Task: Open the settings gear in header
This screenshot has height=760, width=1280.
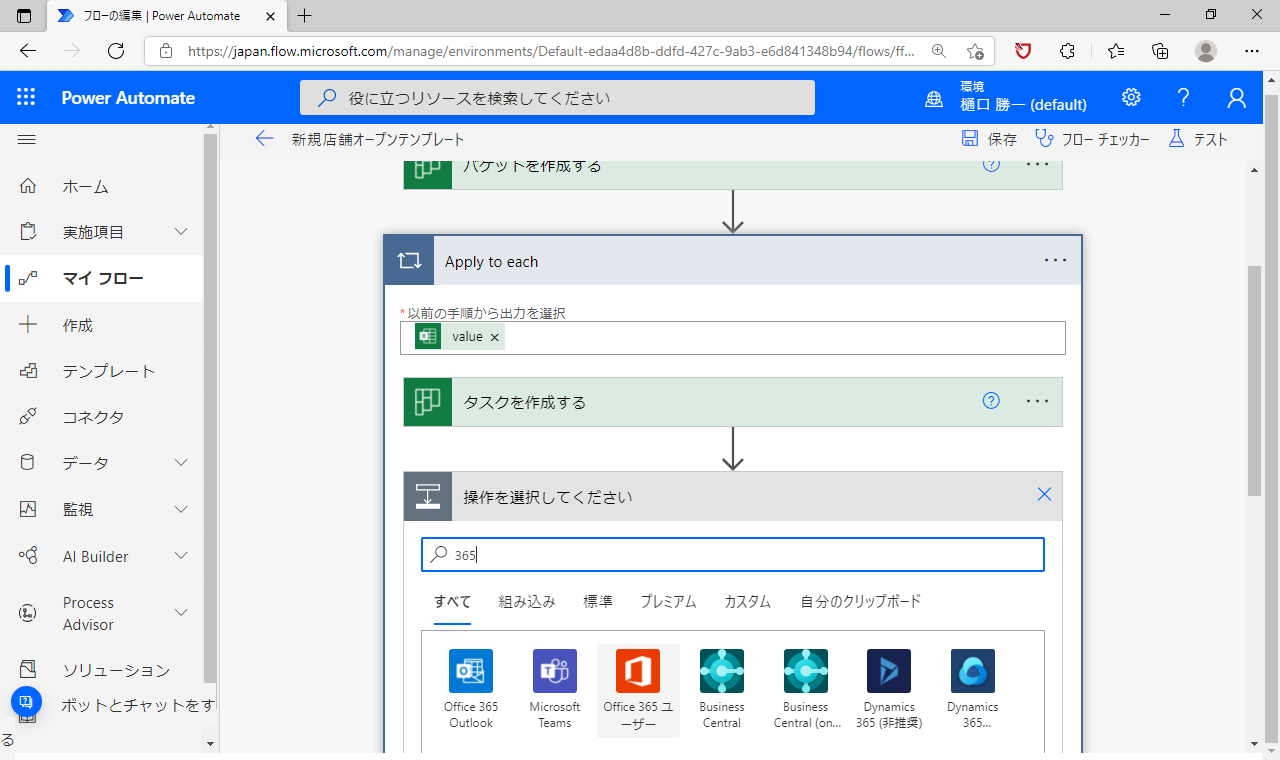Action: (1131, 97)
